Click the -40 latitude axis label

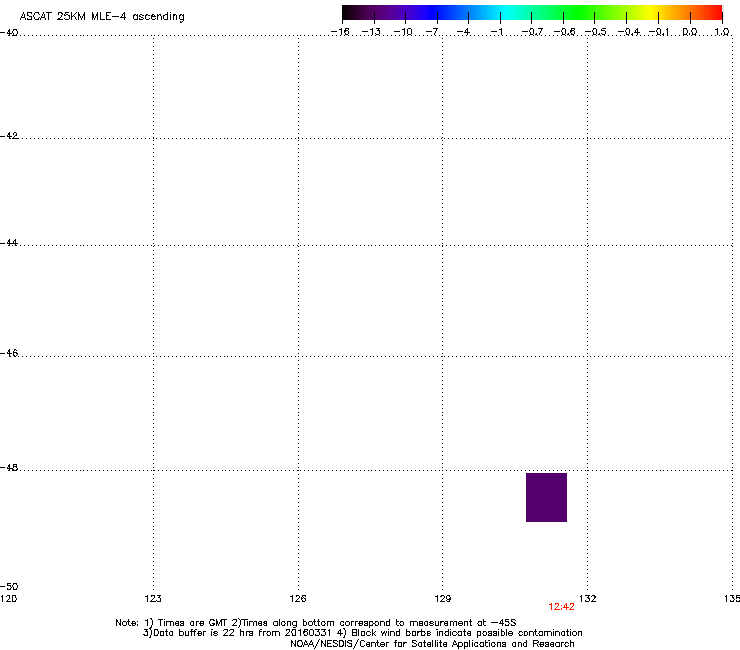pos(9,33)
